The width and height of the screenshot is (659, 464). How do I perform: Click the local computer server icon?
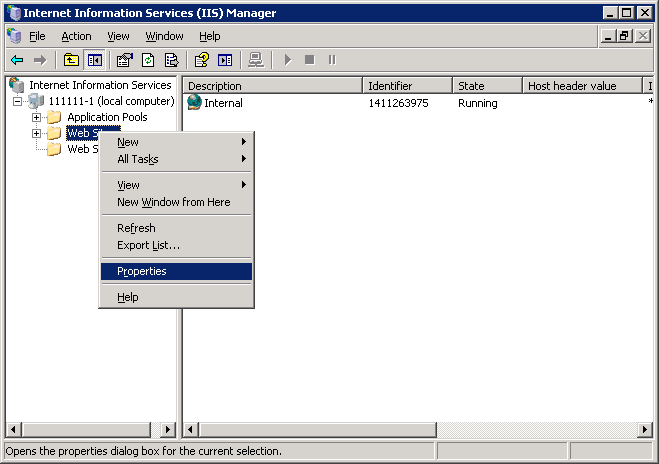coord(36,101)
